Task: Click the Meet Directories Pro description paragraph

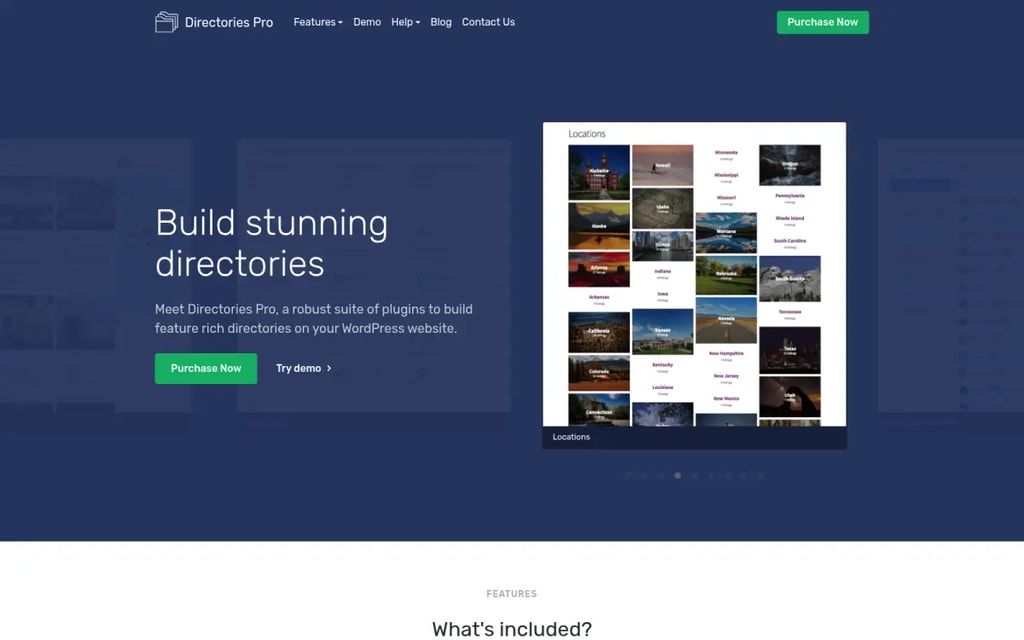Action: pyautogui.click(x=313, y=319)
